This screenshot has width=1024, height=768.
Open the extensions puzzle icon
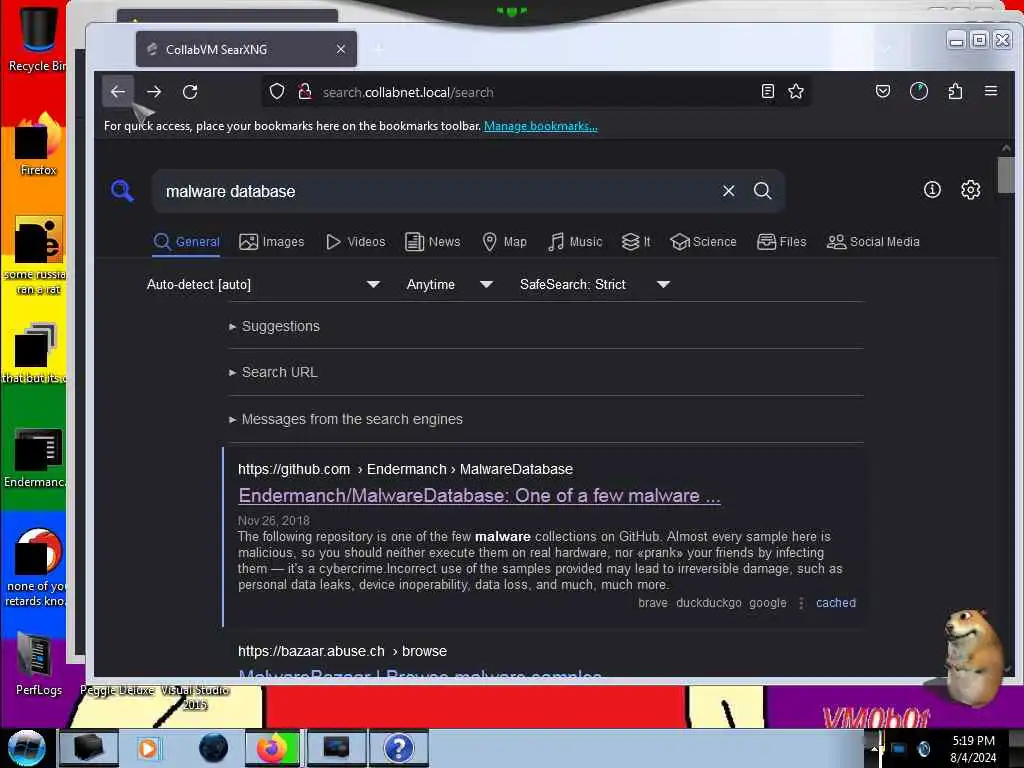pos(955,91)
